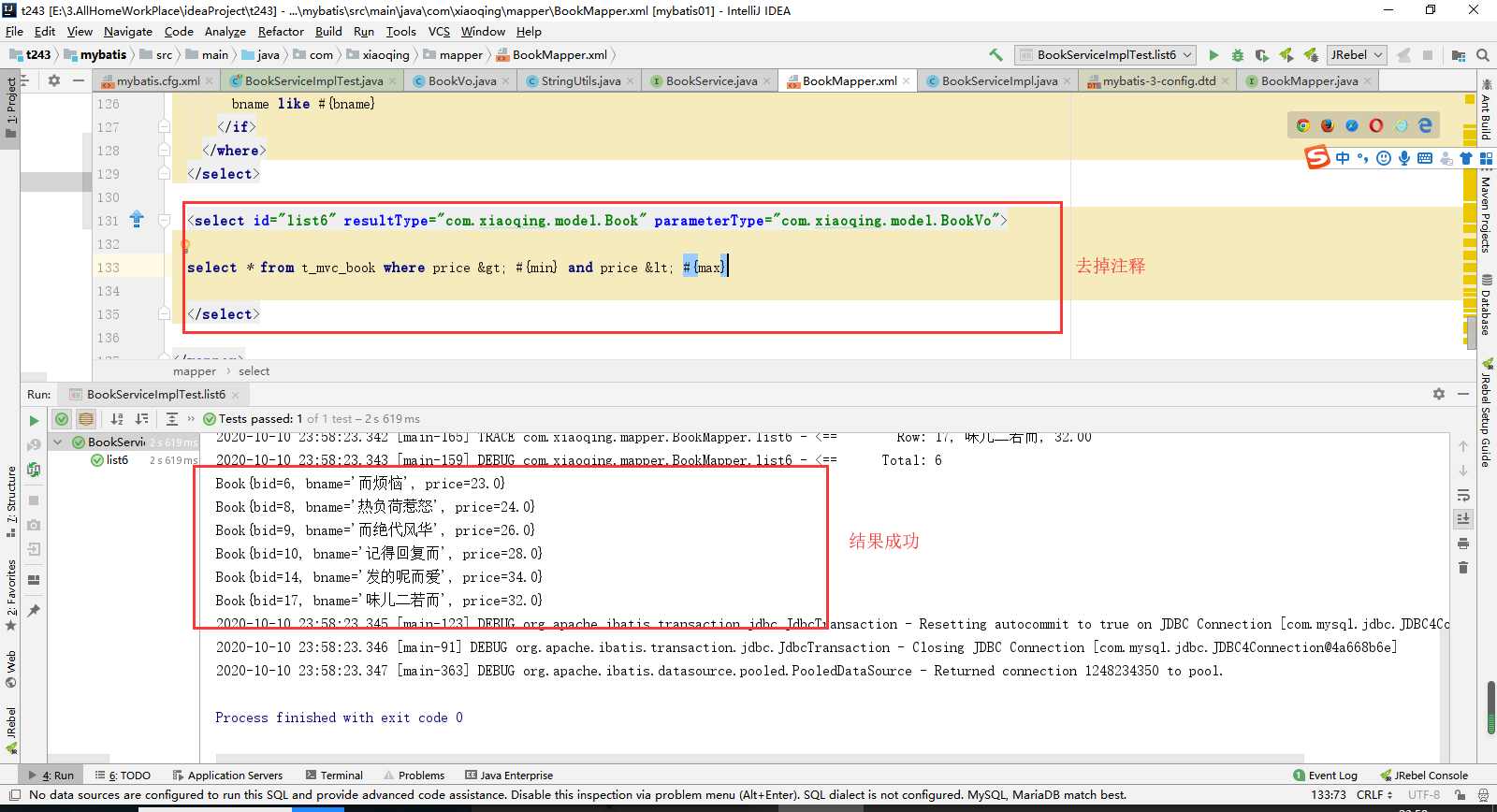Change file encoding UTF-8 in status bar
The width and height of the screenshot is (1497, 812).
(1424, 795)
